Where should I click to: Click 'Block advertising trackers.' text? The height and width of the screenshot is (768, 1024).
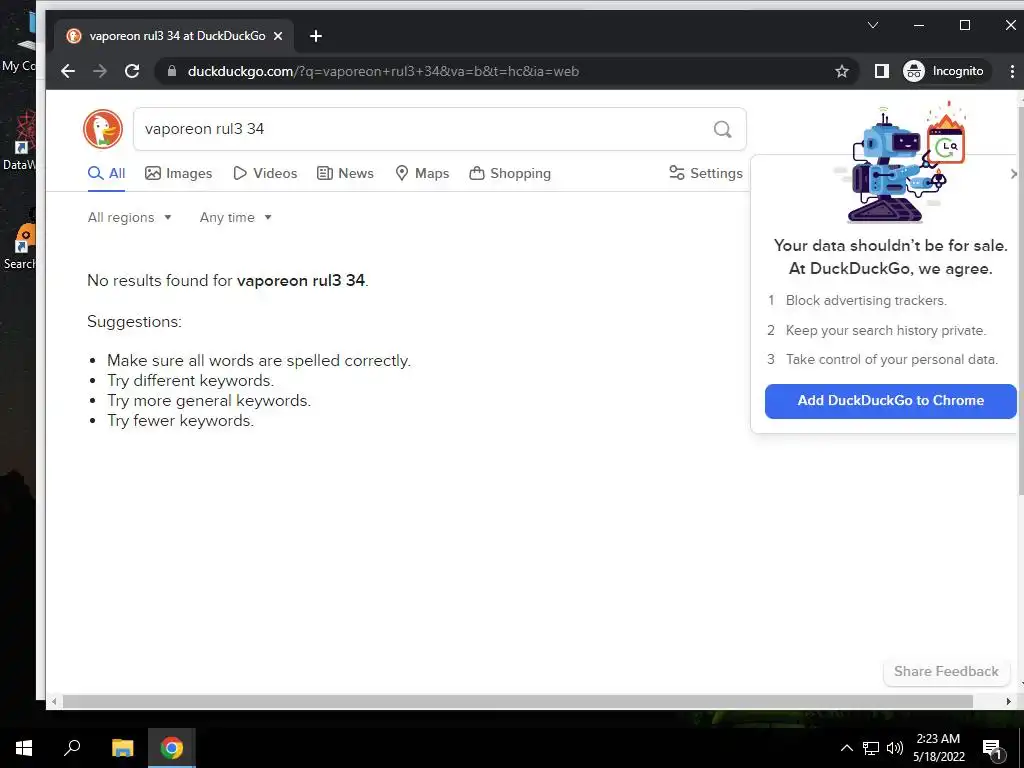pyautogui.click(x=866, y=300)
